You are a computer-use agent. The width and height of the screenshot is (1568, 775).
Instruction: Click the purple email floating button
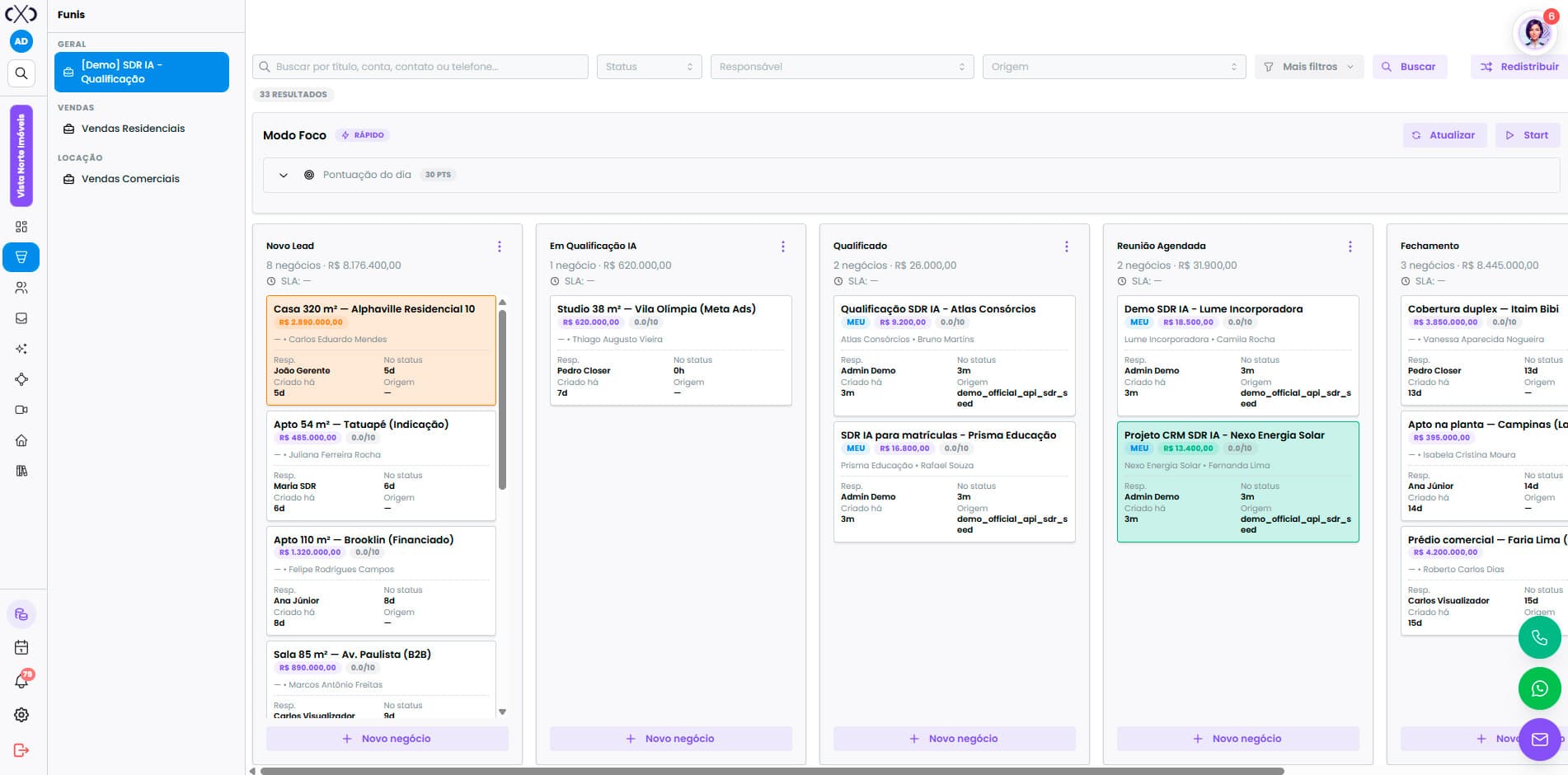pos(1539,740)
